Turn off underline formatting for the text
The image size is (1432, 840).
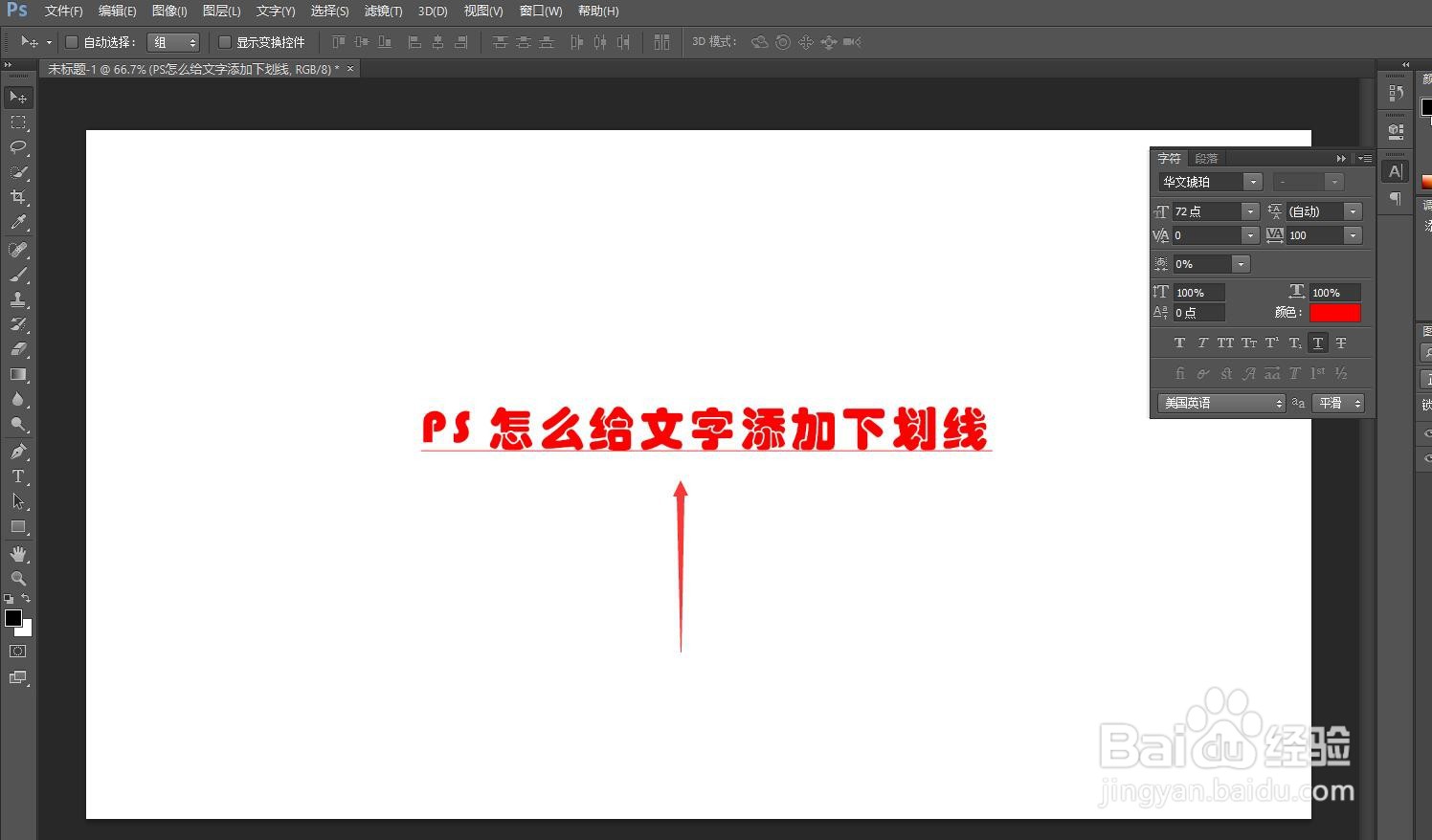1318,343
